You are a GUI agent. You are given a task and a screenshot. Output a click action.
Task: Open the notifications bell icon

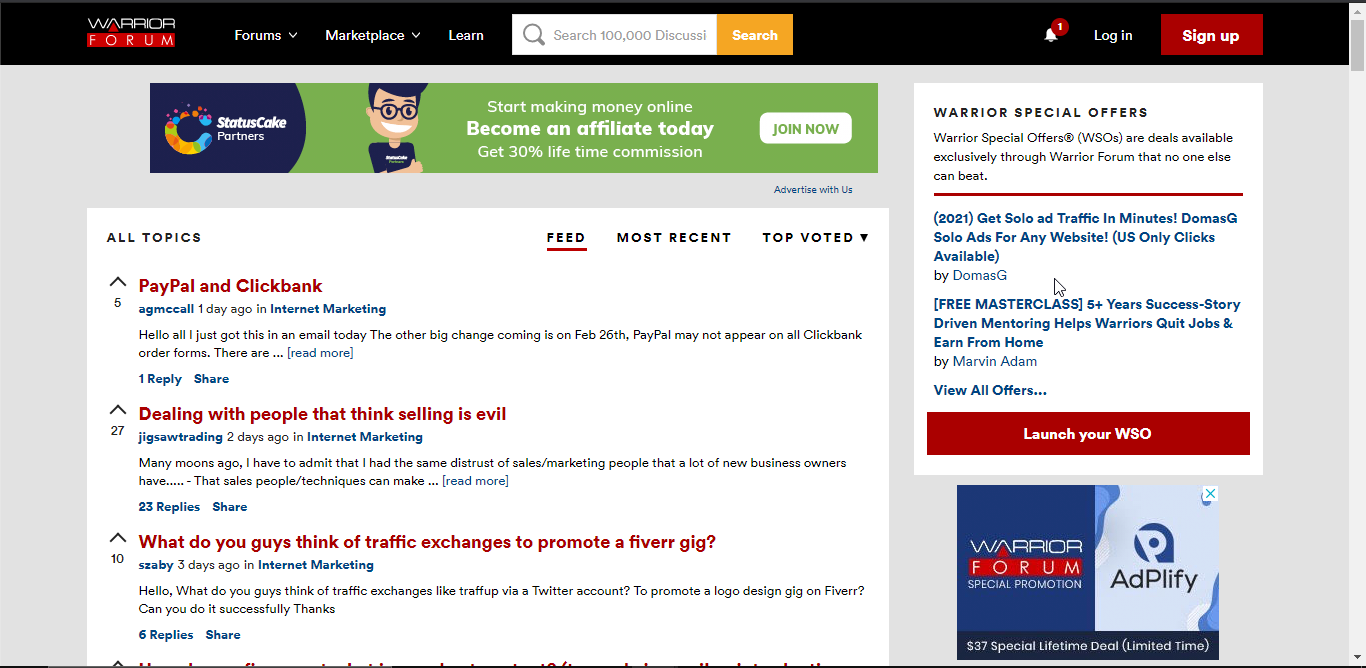[x=1051, y=35]
